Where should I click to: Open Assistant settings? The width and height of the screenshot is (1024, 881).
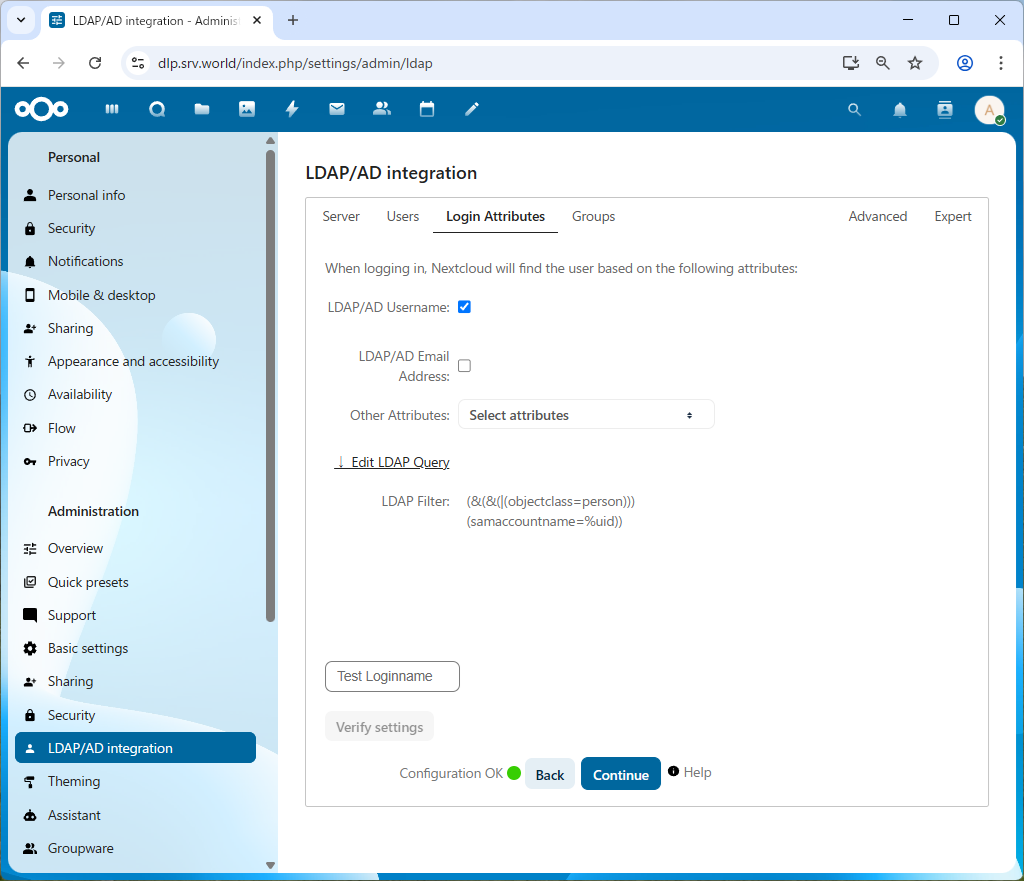(x=136, y=815)
